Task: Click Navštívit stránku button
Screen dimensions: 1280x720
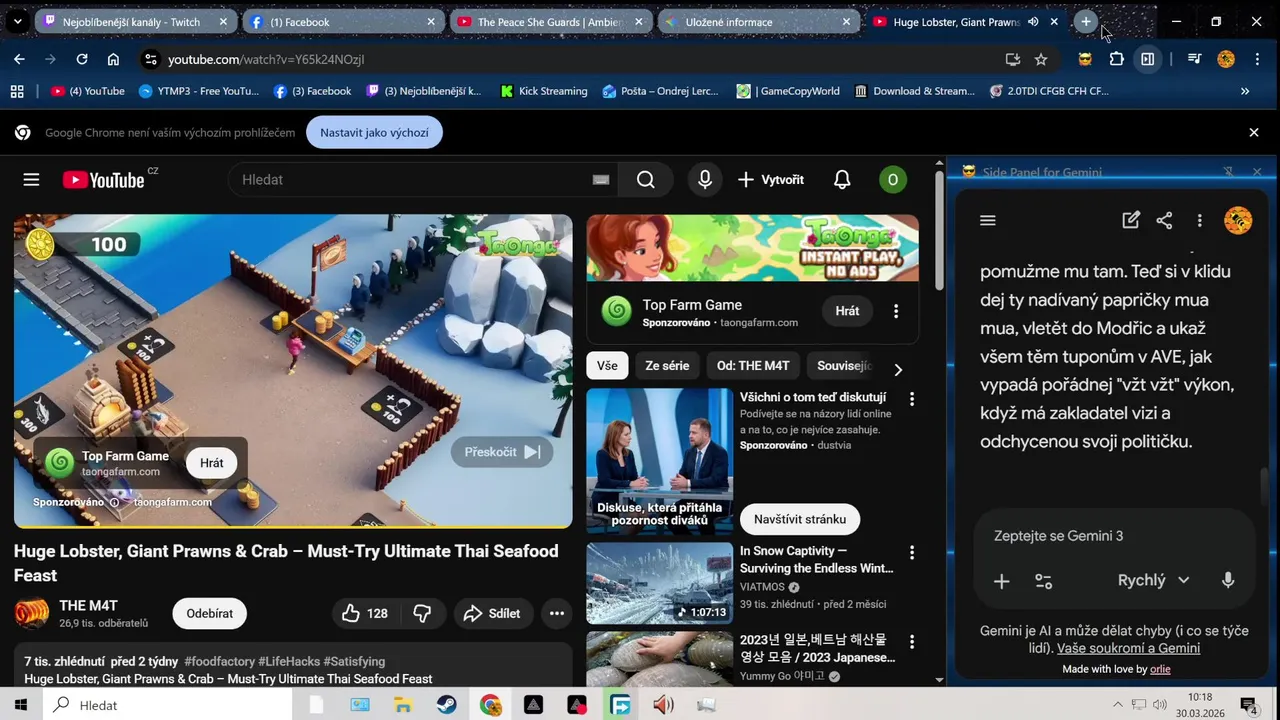Action: pyautogui.click(x=800, y=520)
